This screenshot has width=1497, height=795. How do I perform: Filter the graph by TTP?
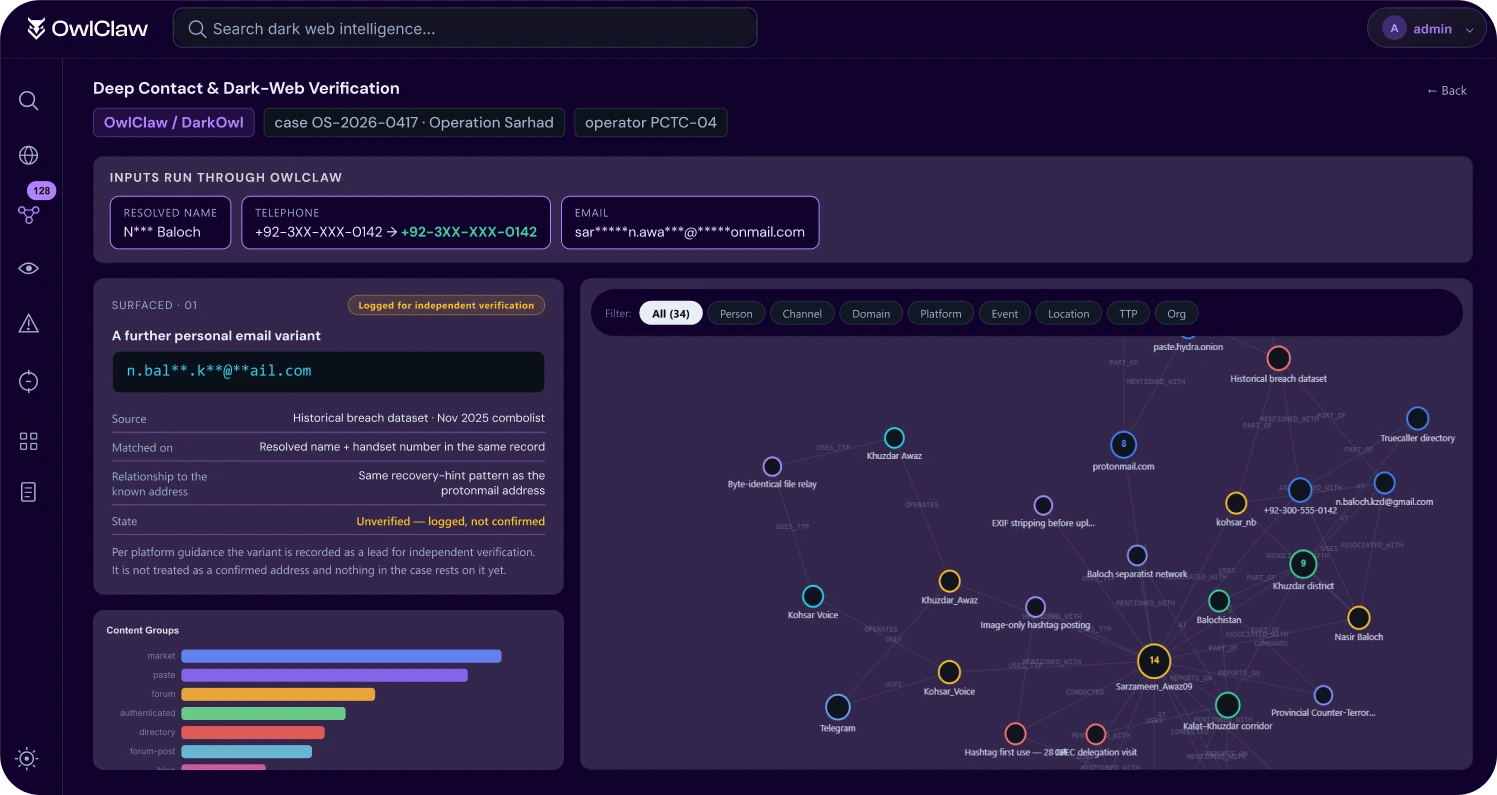point(1129,314)
